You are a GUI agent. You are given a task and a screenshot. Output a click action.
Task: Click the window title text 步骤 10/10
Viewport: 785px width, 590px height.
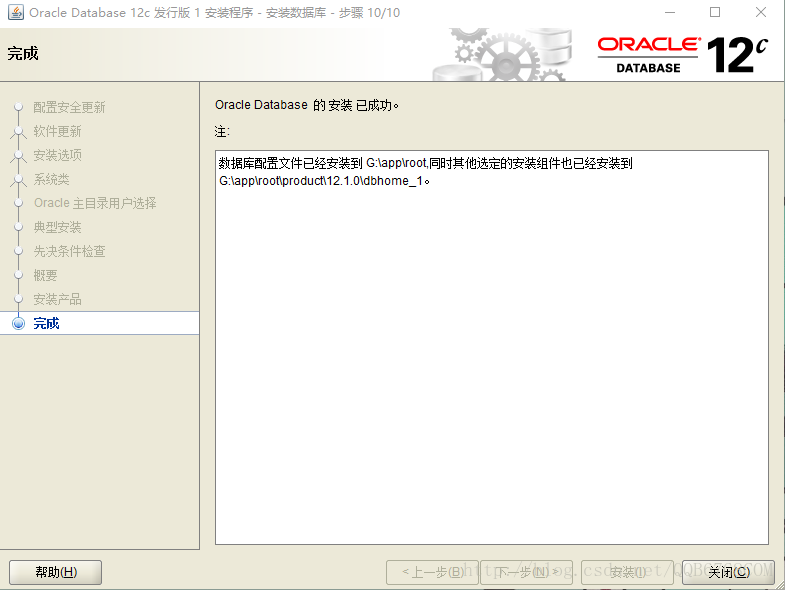click(x=369, y=13)
